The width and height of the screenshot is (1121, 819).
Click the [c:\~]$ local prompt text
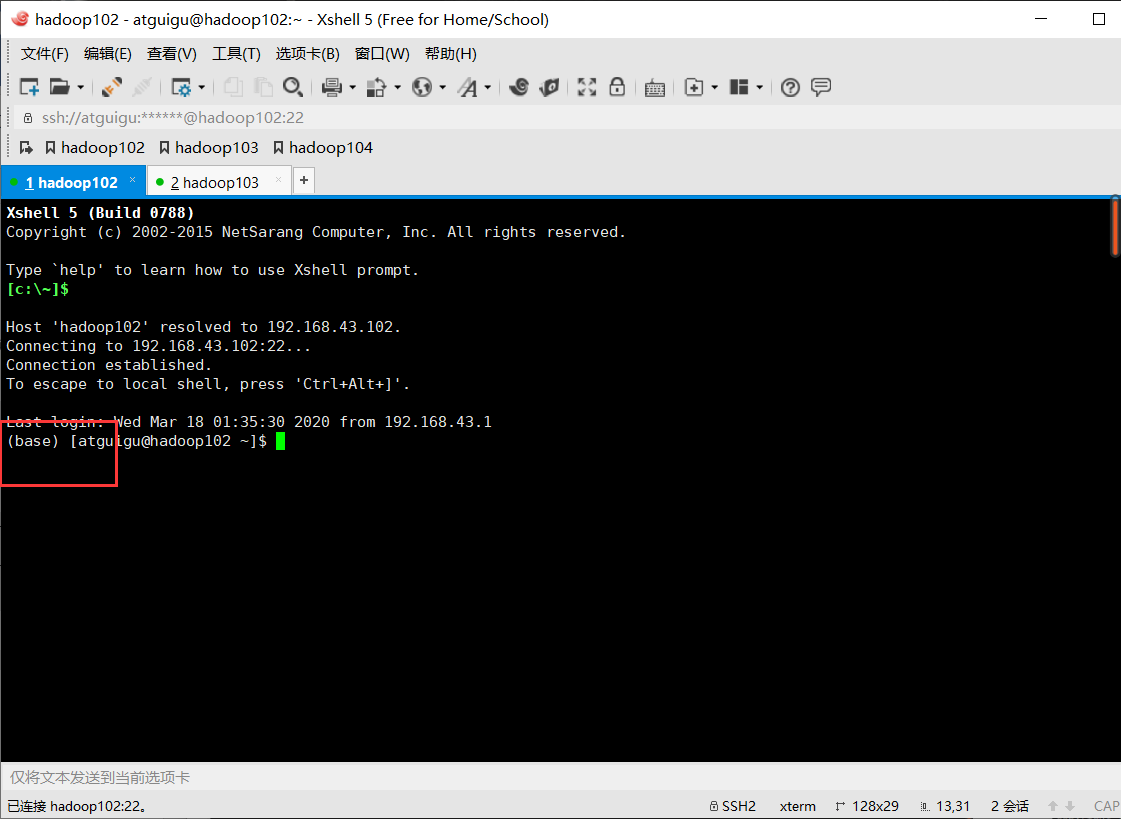point(37,289)
